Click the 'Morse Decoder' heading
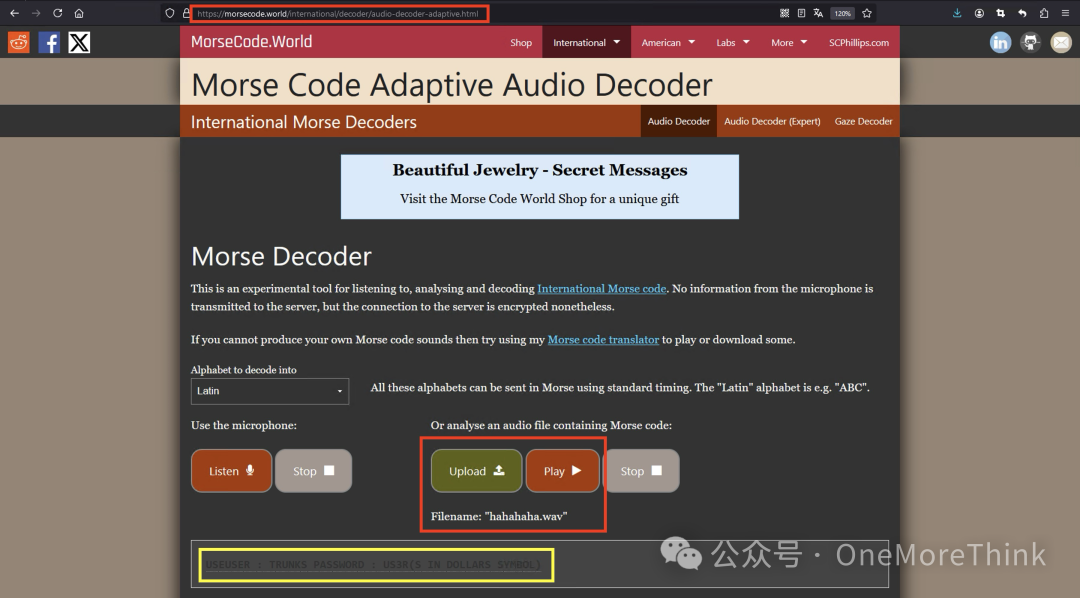This screenshot has width=1080, height=598. click(x=281, y=256)
